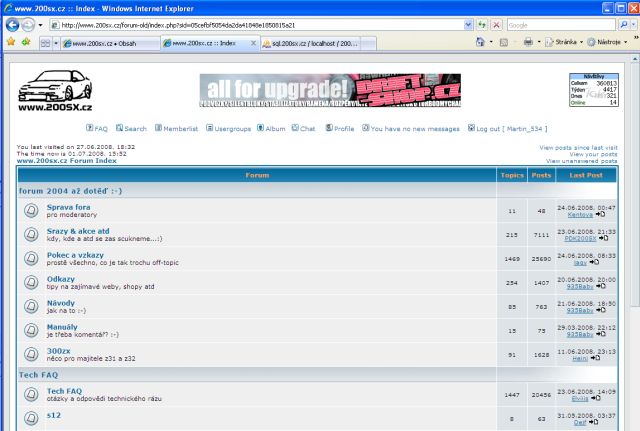Click the Print icon in toolbar
Screen dimensions: 640x431
point(528,42)
